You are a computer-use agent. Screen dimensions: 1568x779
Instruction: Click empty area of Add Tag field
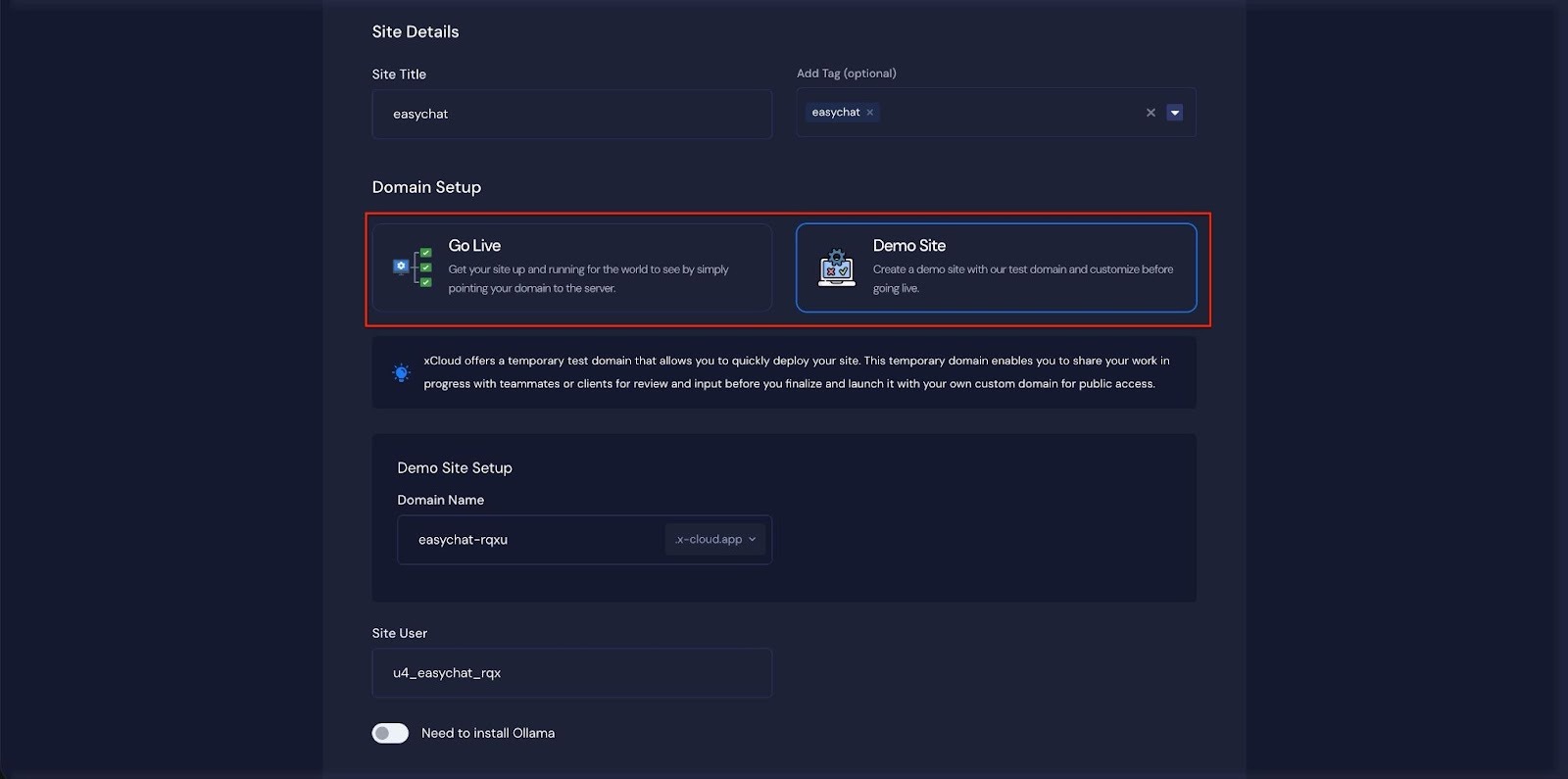[x=1009, y=113]
